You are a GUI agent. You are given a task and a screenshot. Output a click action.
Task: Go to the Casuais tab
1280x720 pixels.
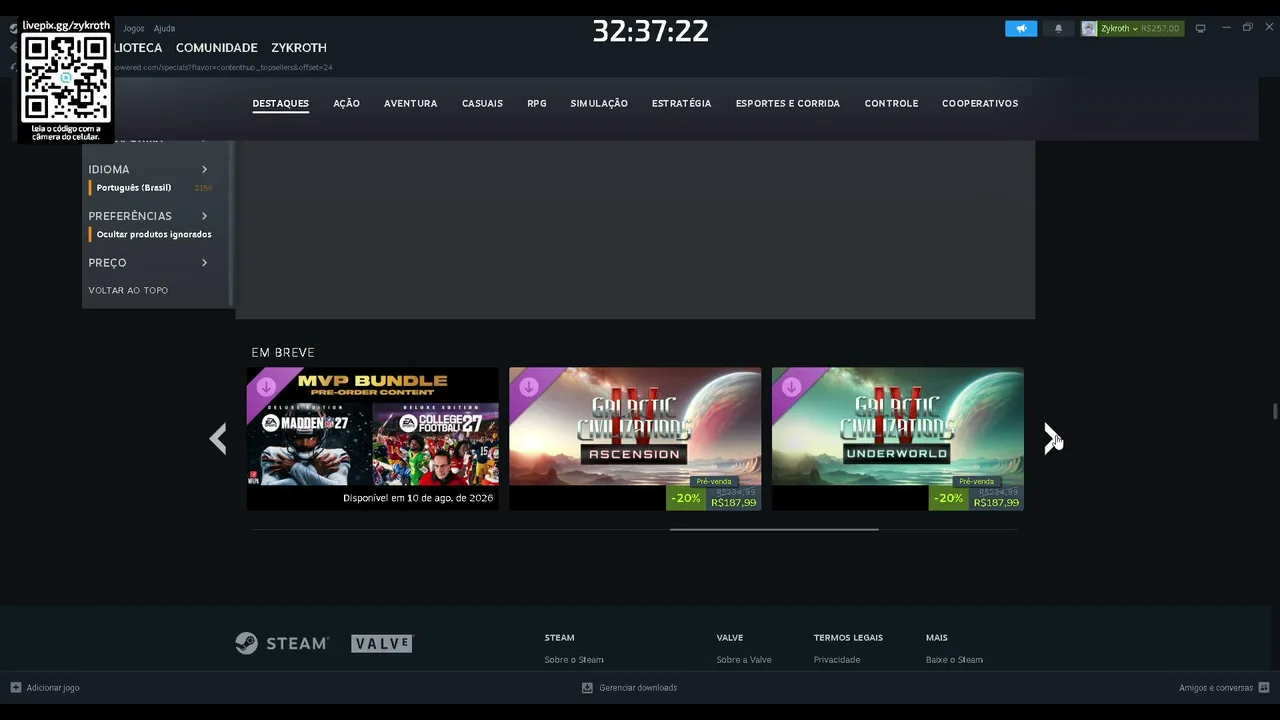click(482, 104)
